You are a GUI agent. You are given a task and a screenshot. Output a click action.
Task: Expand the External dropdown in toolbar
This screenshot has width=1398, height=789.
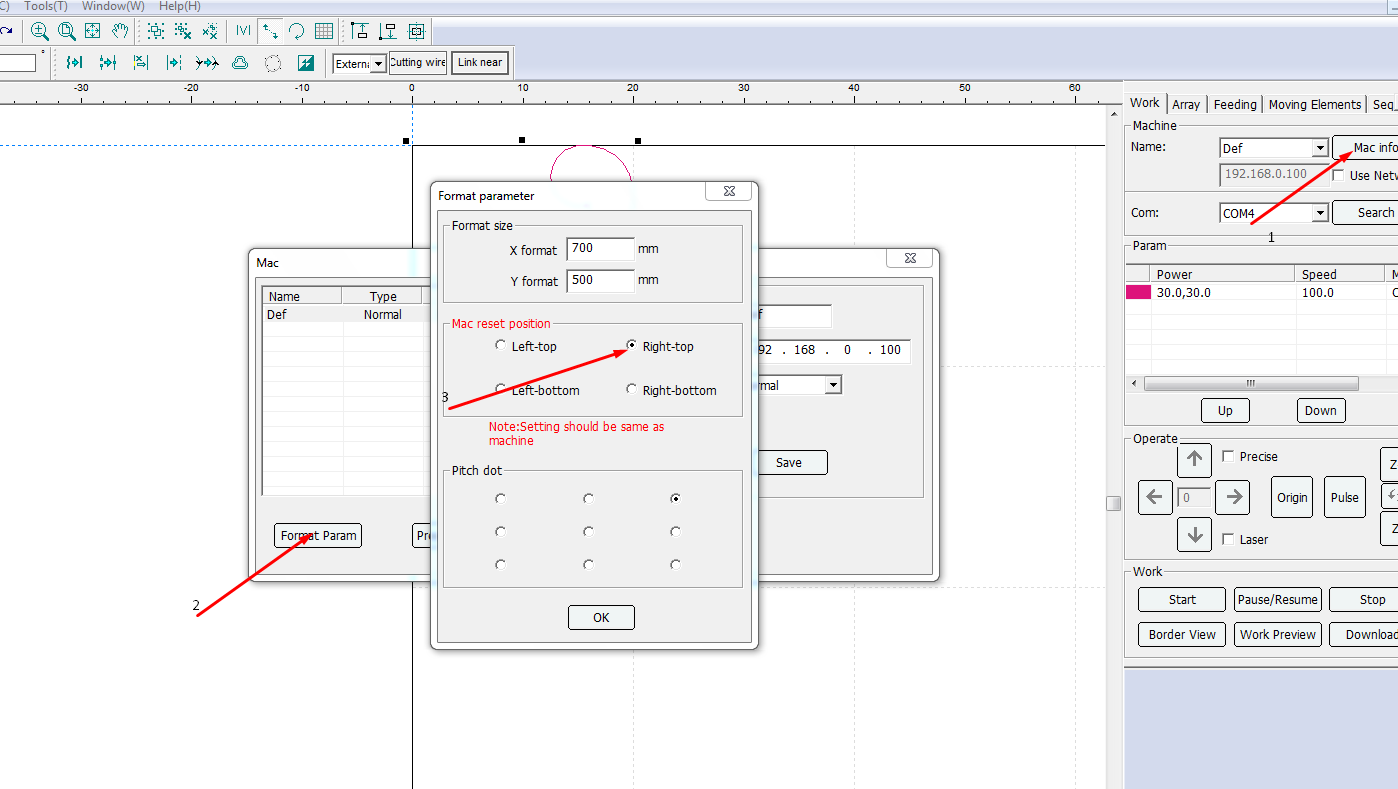point(378,64)
